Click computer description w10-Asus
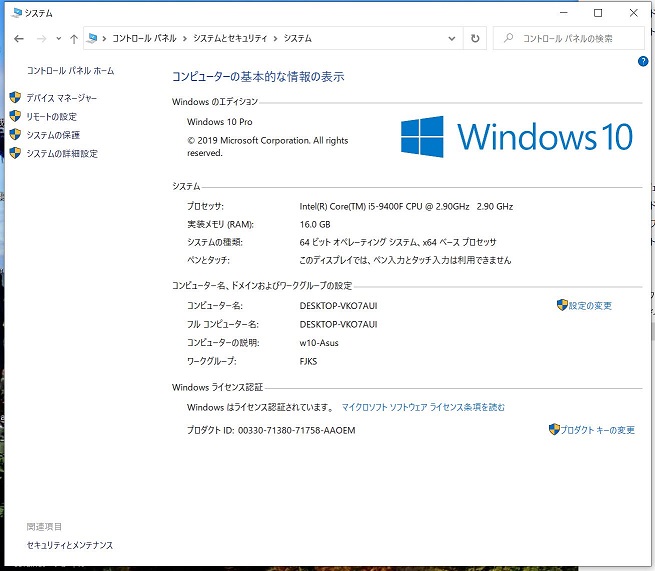 [319, 343]
